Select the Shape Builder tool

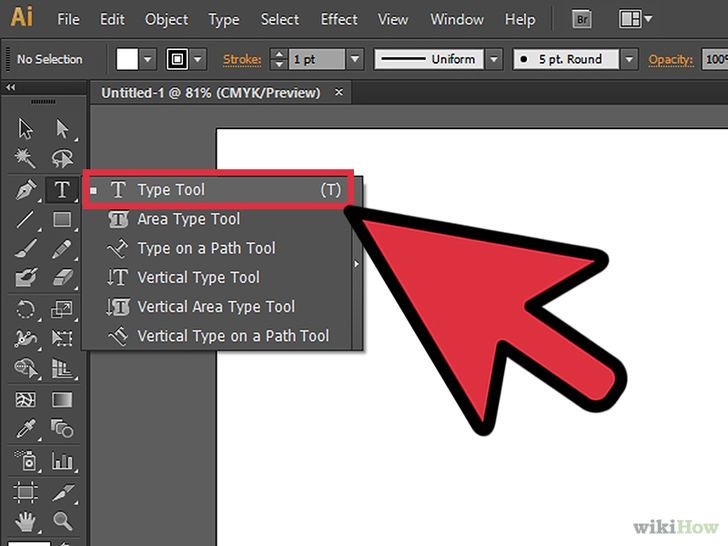(x=25, y=369)
